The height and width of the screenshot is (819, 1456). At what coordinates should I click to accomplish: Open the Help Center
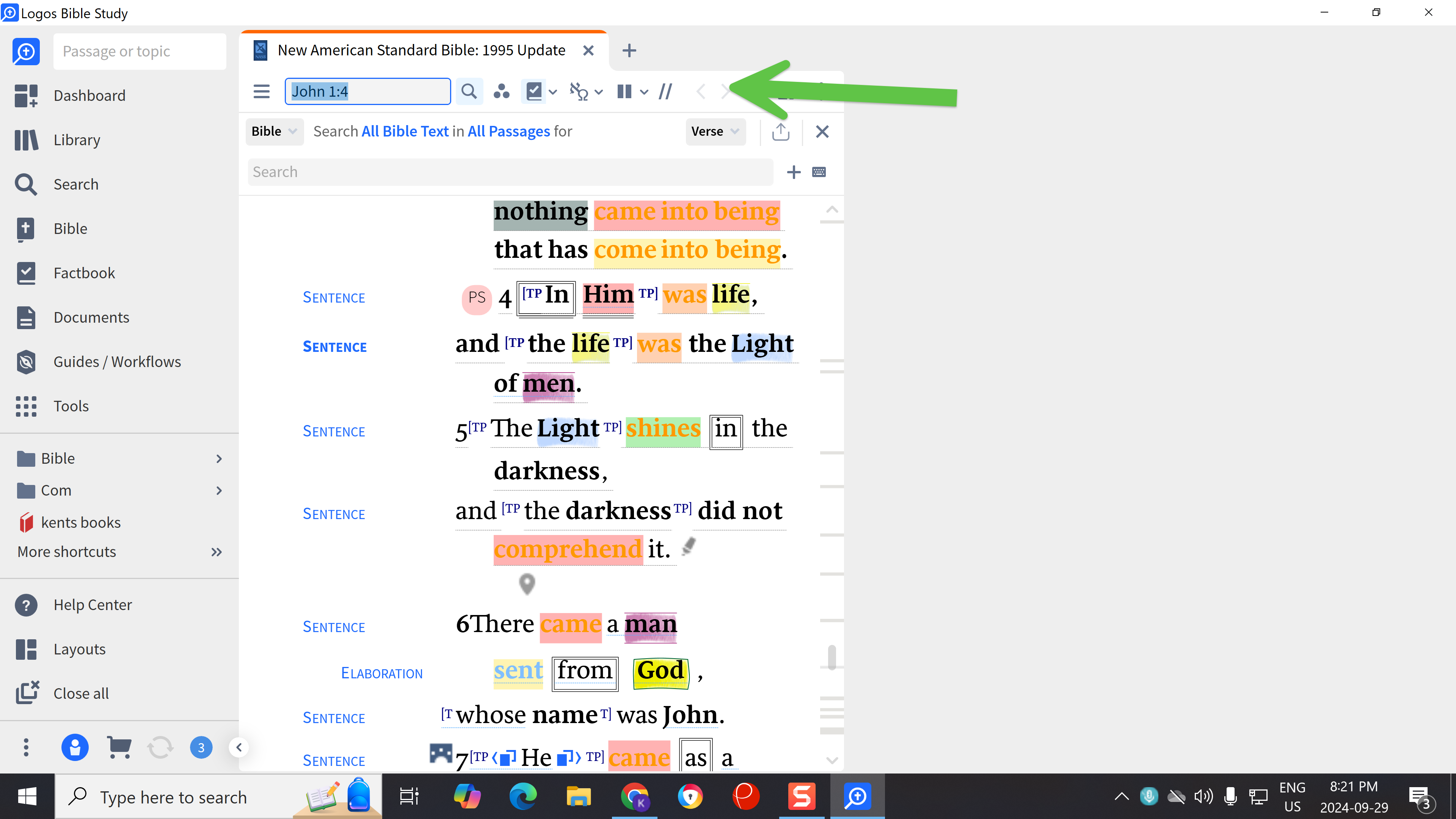[x=74, y=605]
